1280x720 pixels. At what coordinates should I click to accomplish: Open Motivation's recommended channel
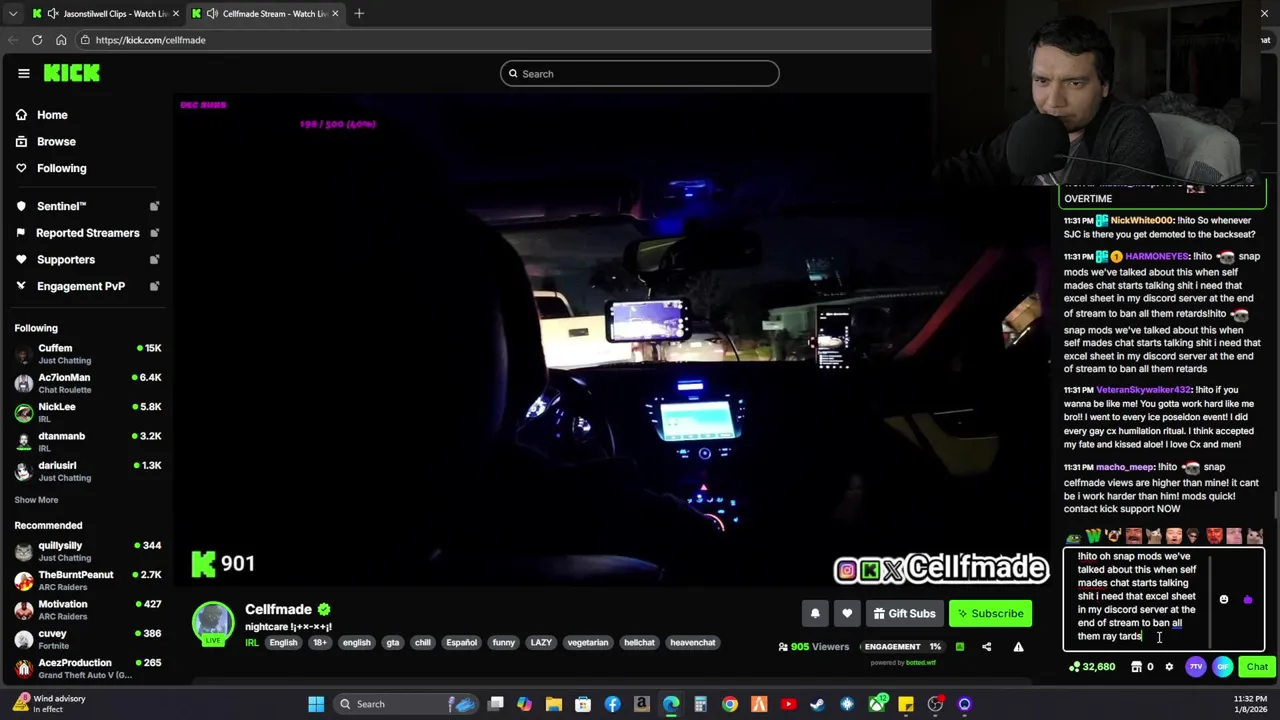88,610
